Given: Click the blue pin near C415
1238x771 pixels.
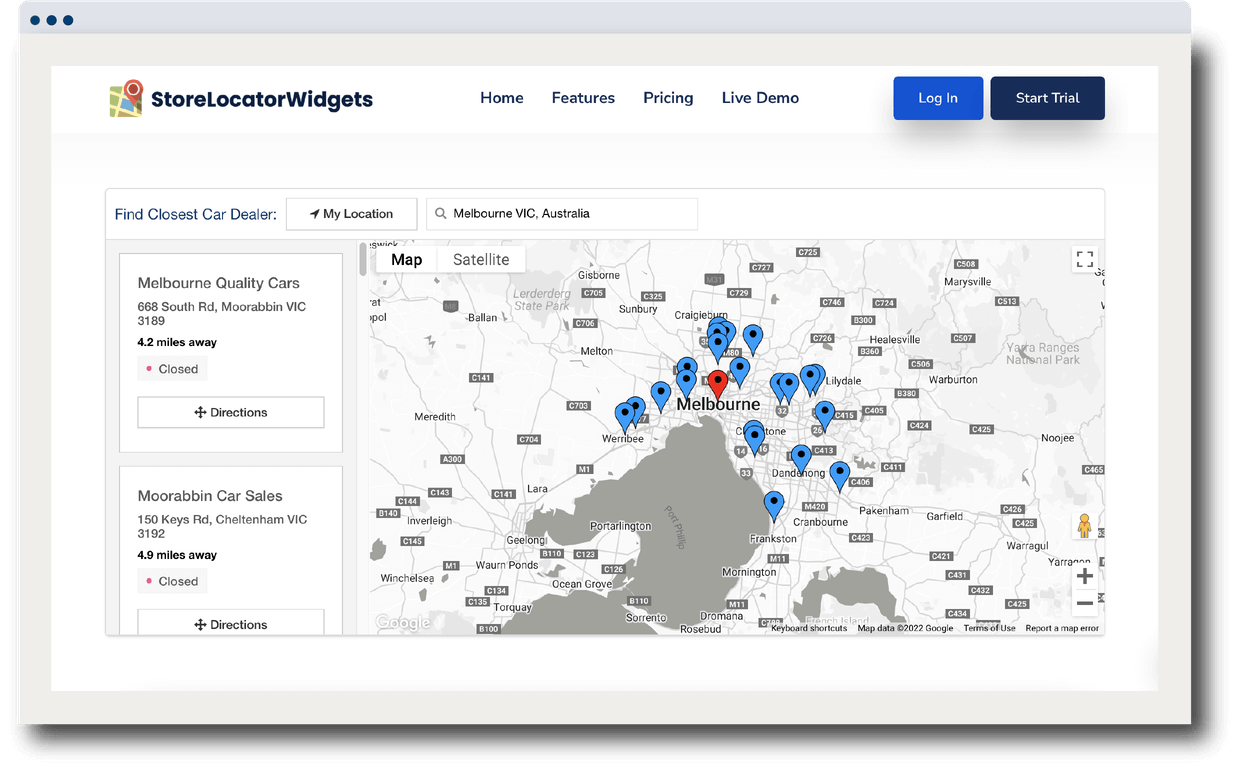Looking at the screenshot, I should 824,415.
